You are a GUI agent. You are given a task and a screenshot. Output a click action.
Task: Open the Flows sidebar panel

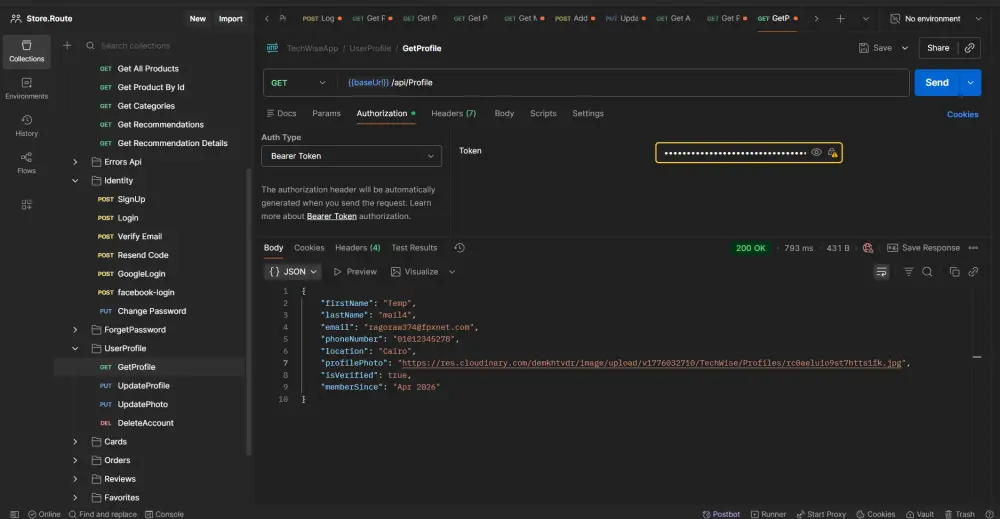pyautogui.click(x=26, y=163)
